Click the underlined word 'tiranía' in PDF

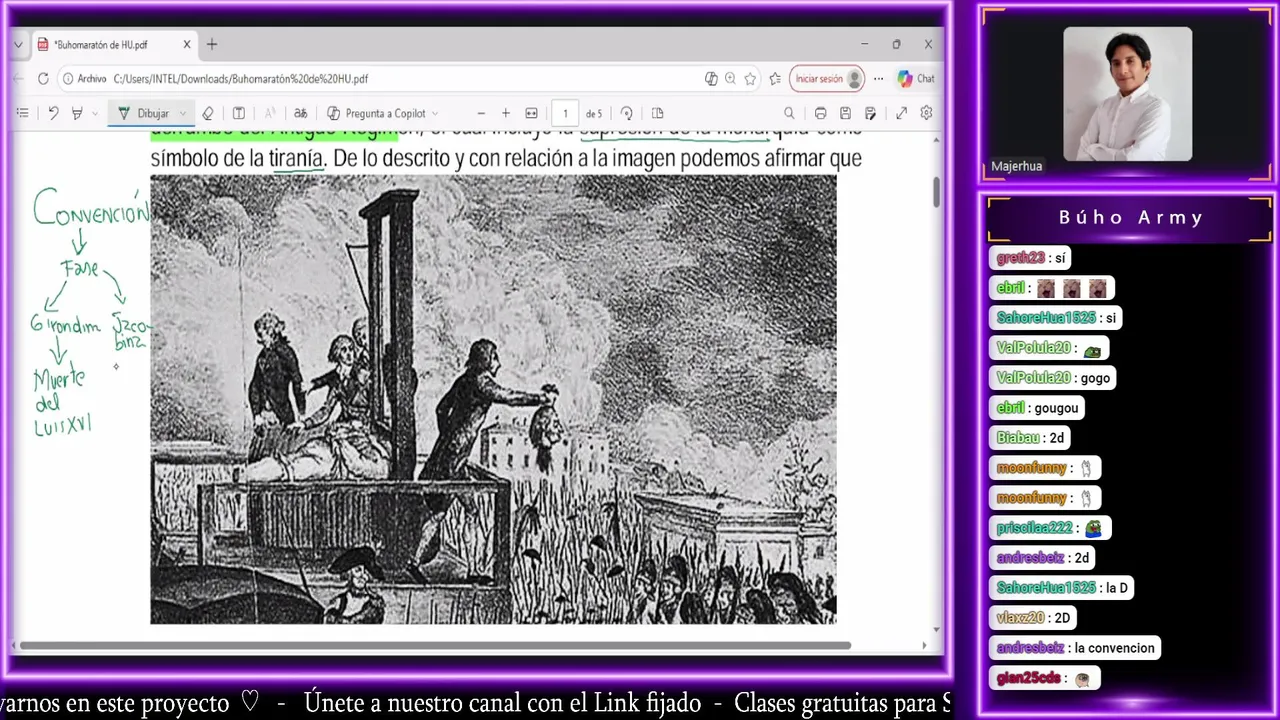[297, 158]
